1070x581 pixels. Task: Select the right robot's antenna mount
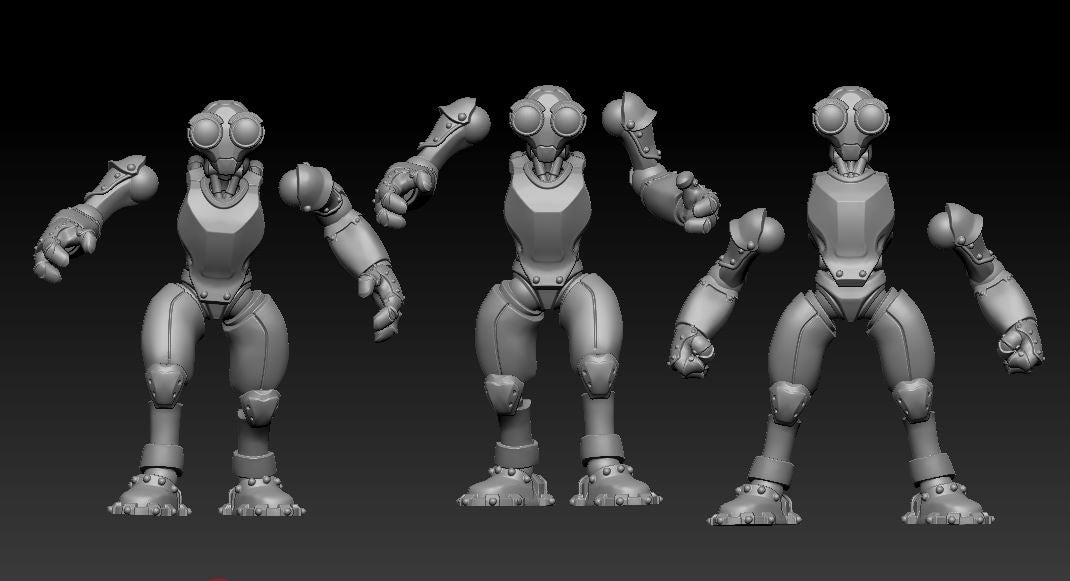[848, 95]
